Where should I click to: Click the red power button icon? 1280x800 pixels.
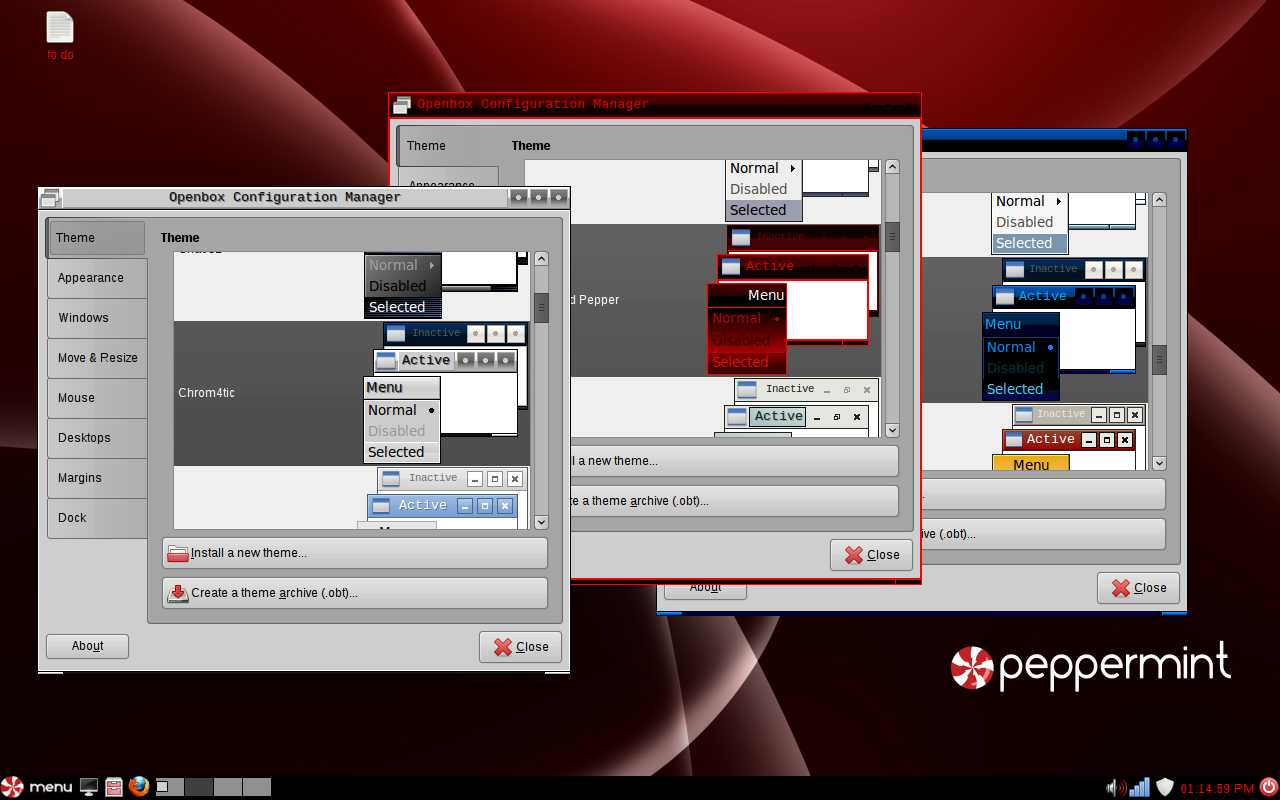[x=1268, y=787]
